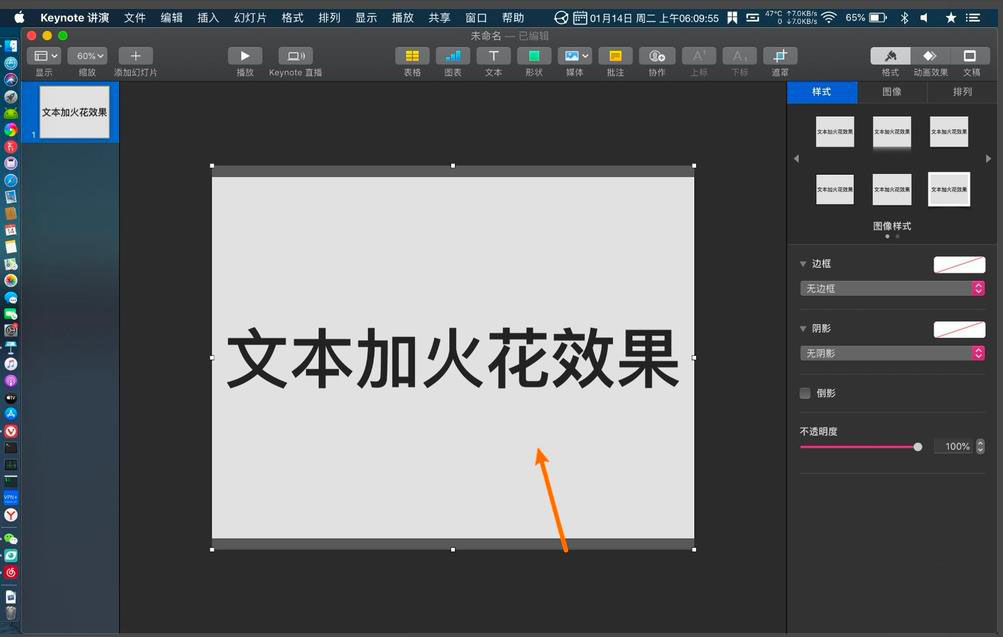Enable the 倒影 reflection checkbox
This screenshot has width=1003, height=637.
(x=805, y=394)
